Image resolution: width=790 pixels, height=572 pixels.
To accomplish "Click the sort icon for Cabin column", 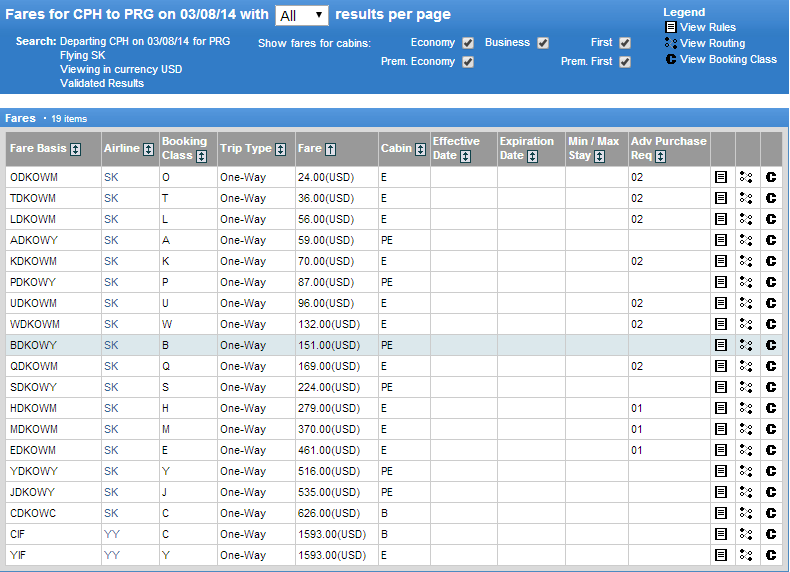I will click(420, 149).
